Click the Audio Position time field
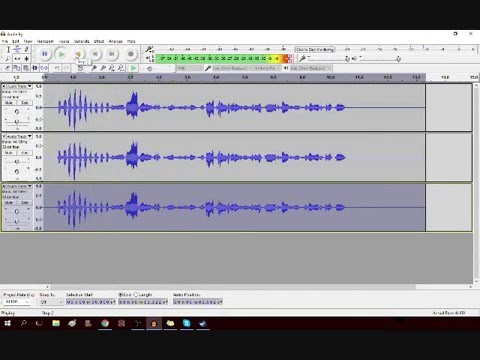Screen dimensions: 480x360 click(x=197, y=302)
